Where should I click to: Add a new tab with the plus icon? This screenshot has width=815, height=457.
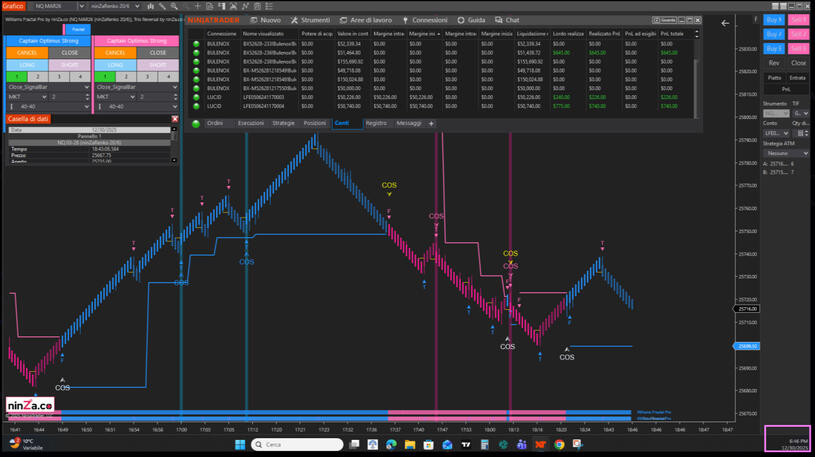point(431,124)
